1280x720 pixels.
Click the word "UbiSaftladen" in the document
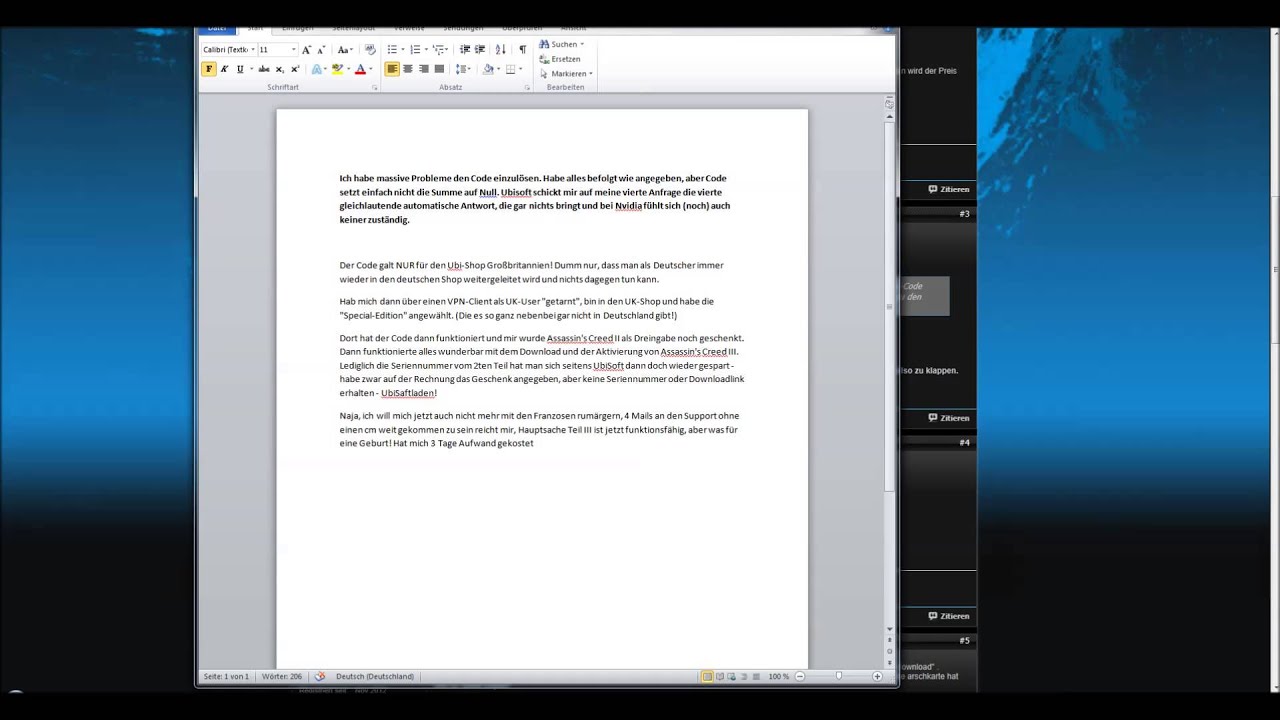[407, 393]
